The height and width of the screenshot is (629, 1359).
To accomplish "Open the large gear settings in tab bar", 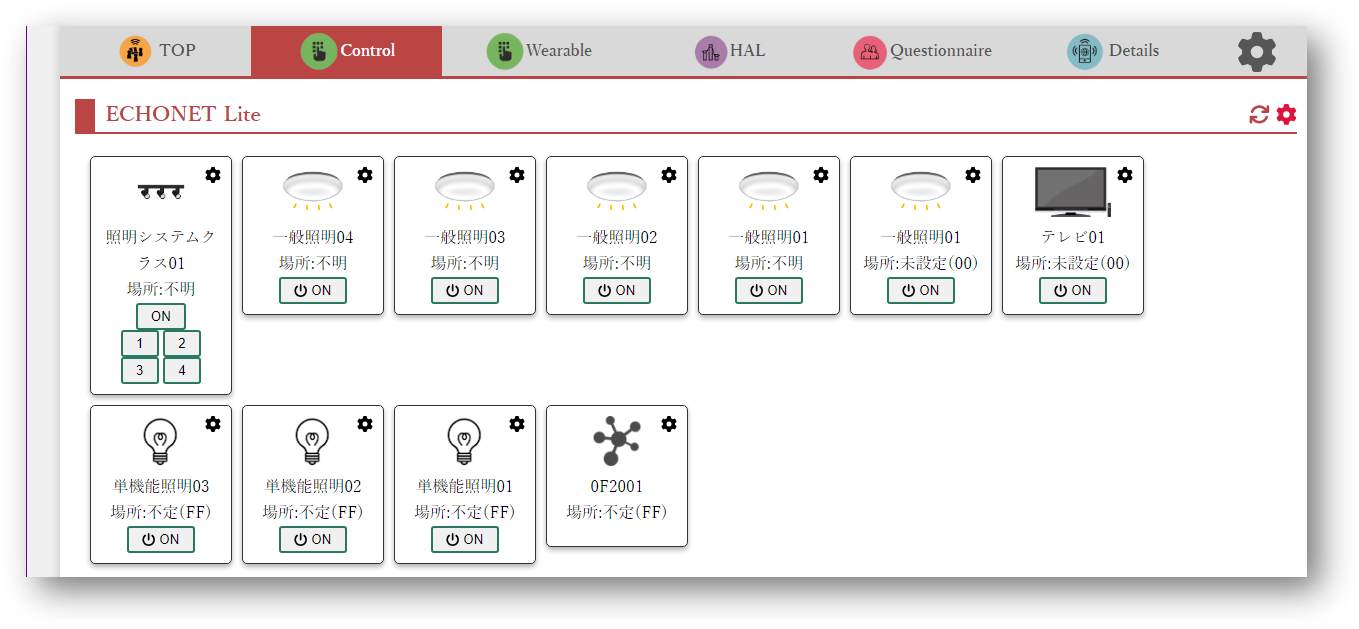I will 1257,51.
